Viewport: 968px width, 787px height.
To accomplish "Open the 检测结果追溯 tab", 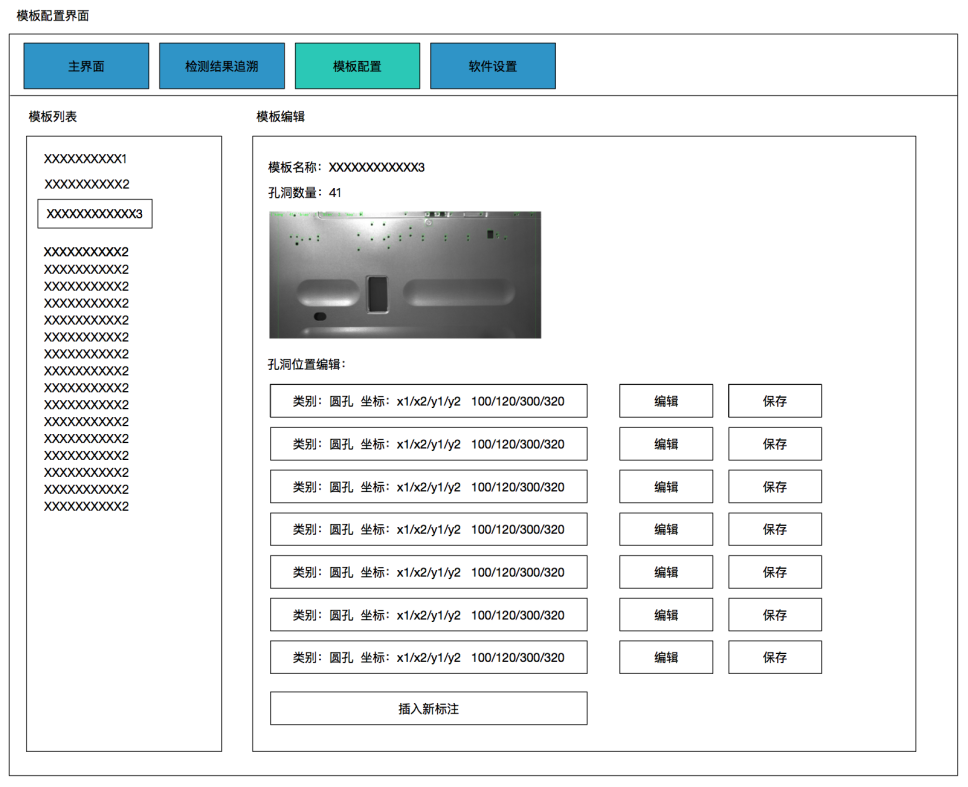I will tap(221, 66).
